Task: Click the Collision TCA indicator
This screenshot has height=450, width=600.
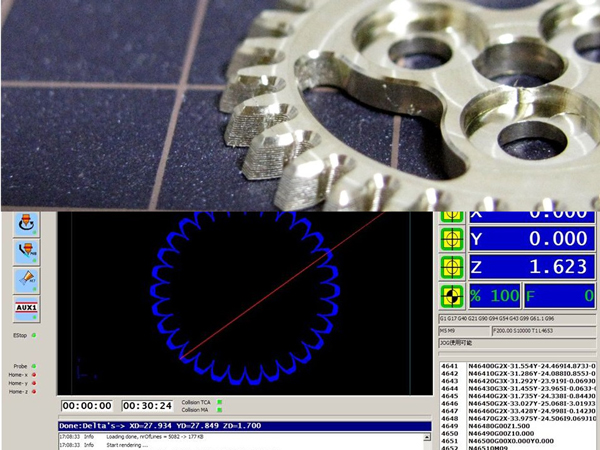Action: tap(219, 401)
